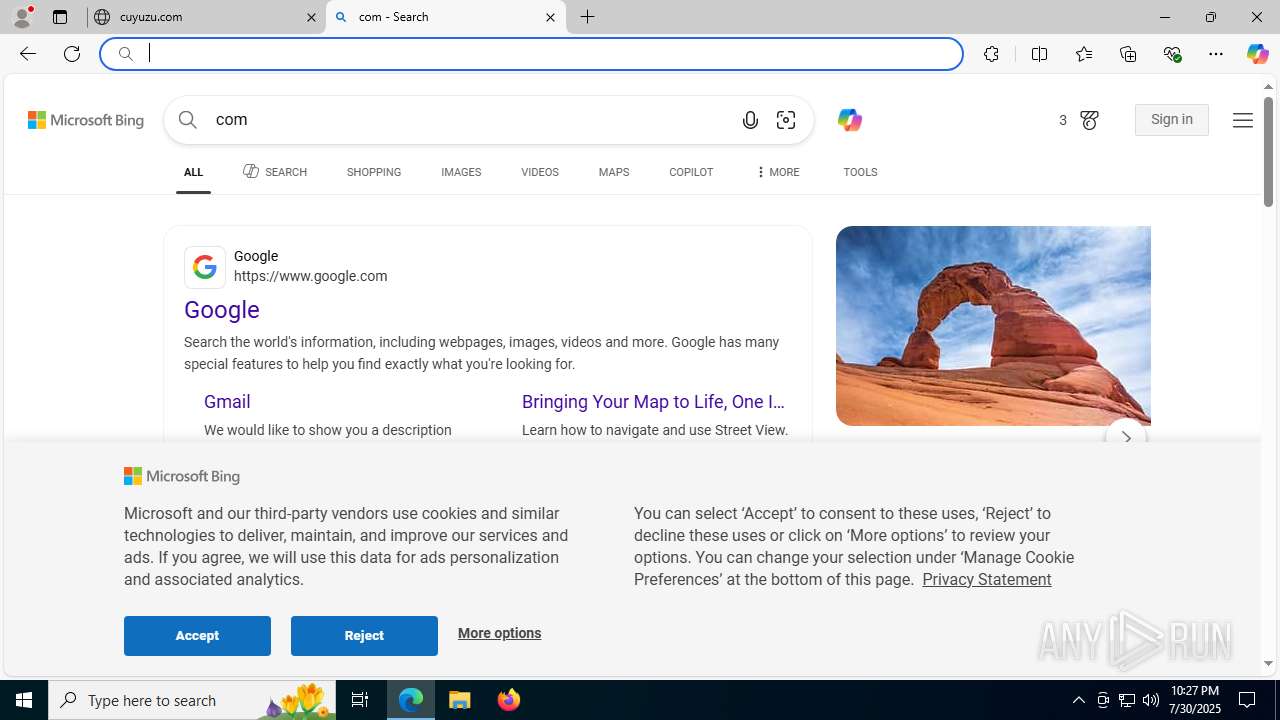Click the Sign in button
The height and width of the screenshot is (720, 1280).
click(1172, 120)
